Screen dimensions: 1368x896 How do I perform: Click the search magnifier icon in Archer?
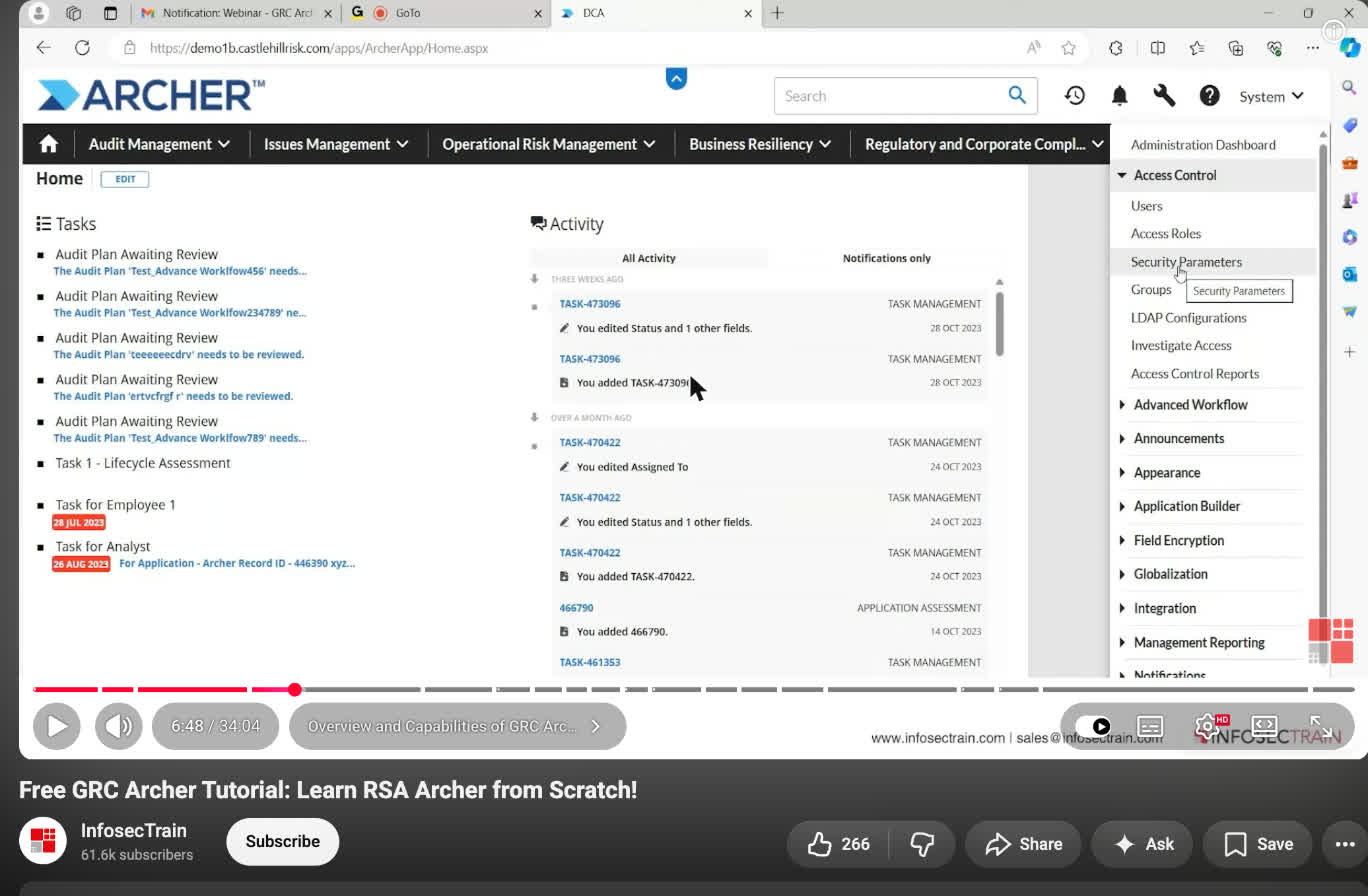(x=1017, y=95)
